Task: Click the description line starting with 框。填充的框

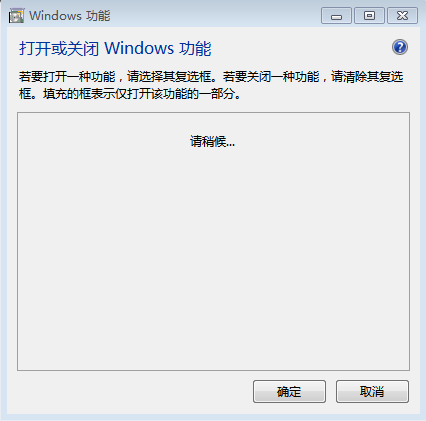Action: (130, 94)
